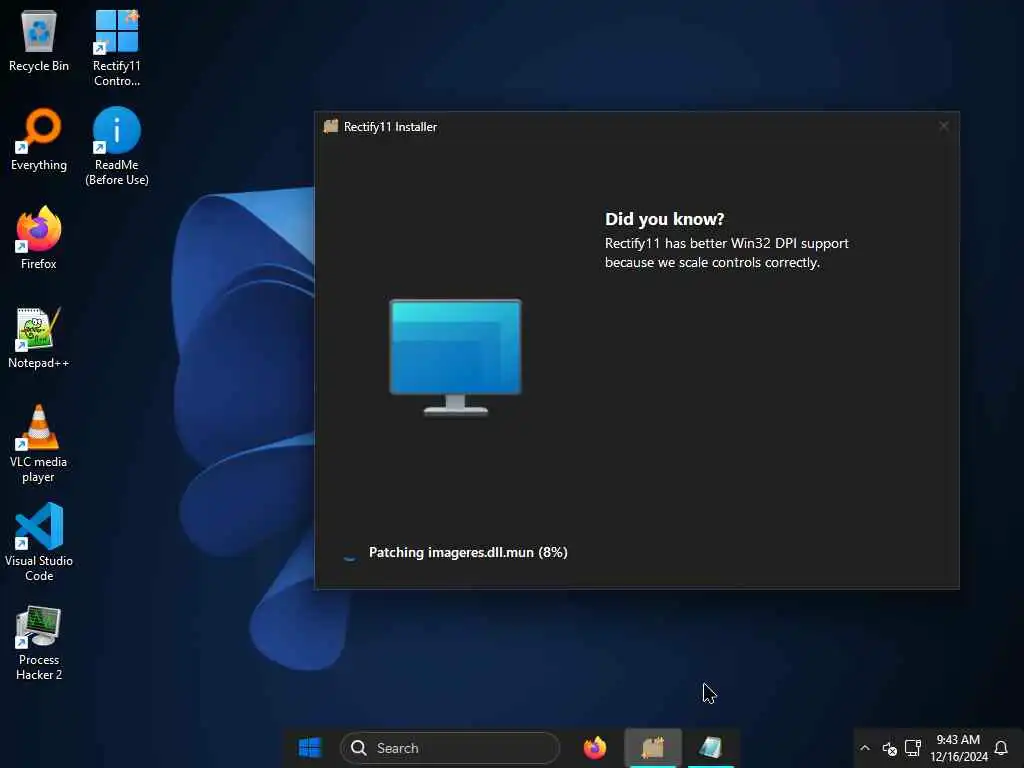The width and height of the screenshot is (1024, 768).
Task: Click the Win32 DPI support tip text
Action: tap(726, 253)
